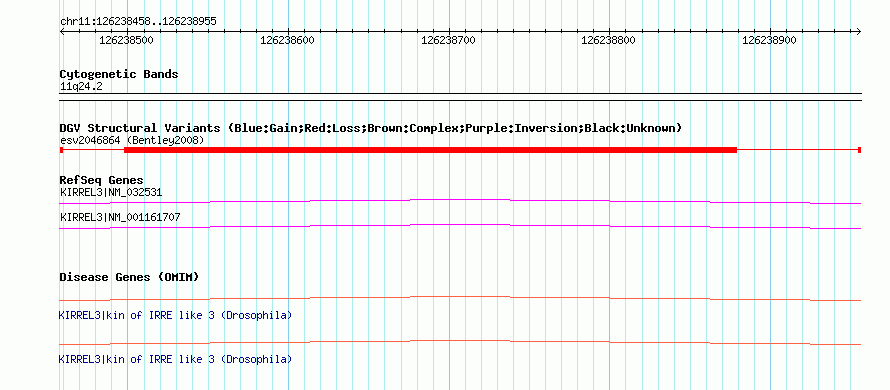Click the 126238600 ruler tick label
Screen dimensions: 890x390
[x=287, y=40]
